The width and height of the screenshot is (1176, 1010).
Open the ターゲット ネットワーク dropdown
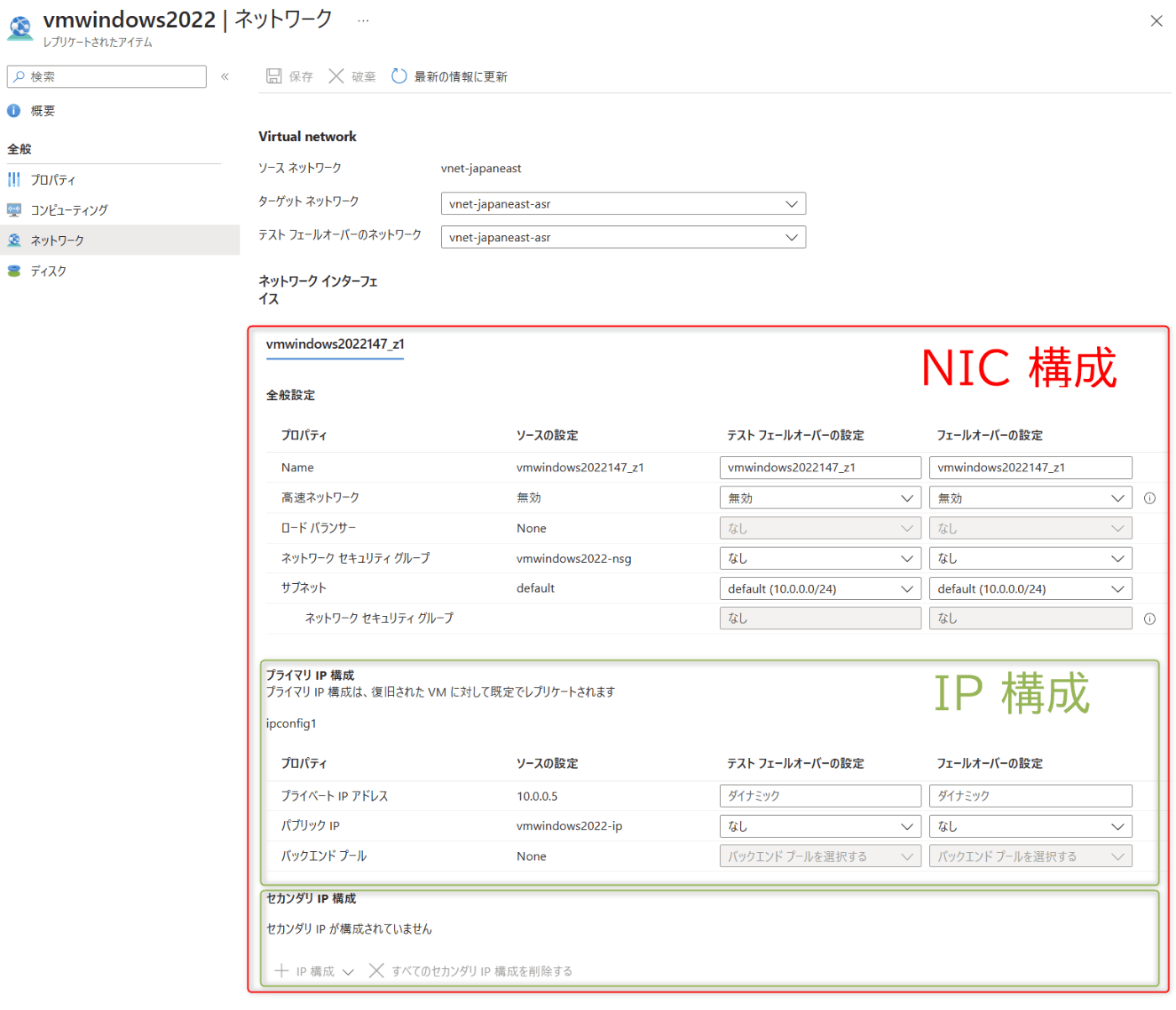pyautogui.click(x=623, y=204)
